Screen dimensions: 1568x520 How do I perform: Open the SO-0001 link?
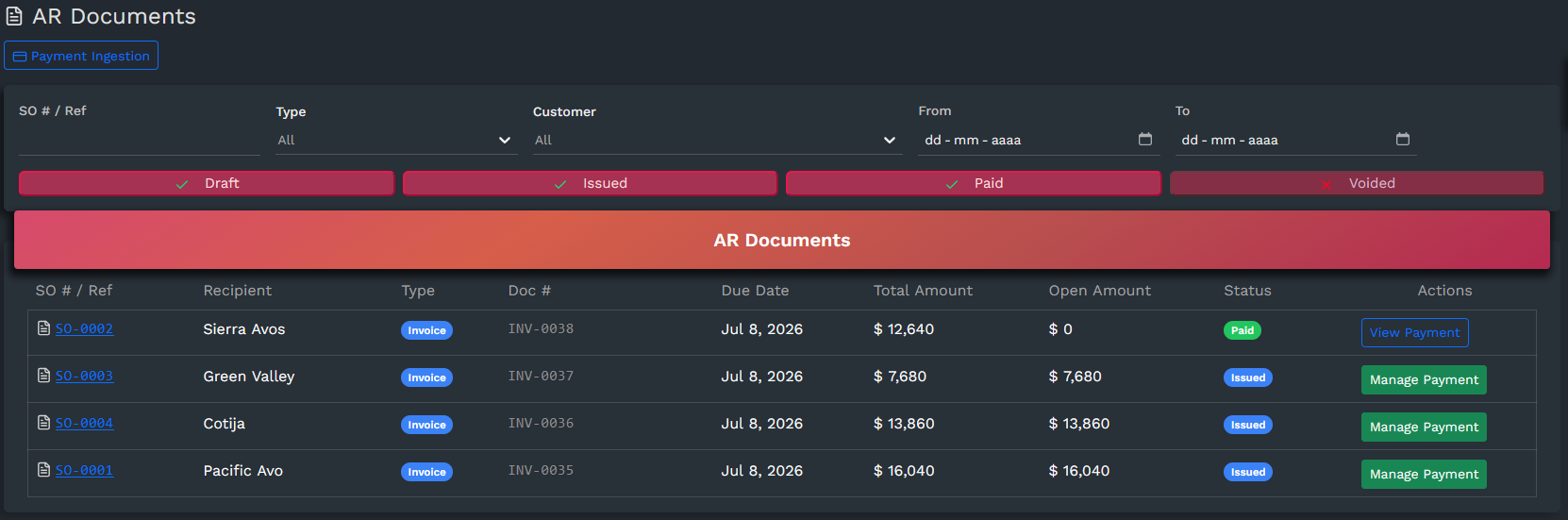[x=84, y=470]
